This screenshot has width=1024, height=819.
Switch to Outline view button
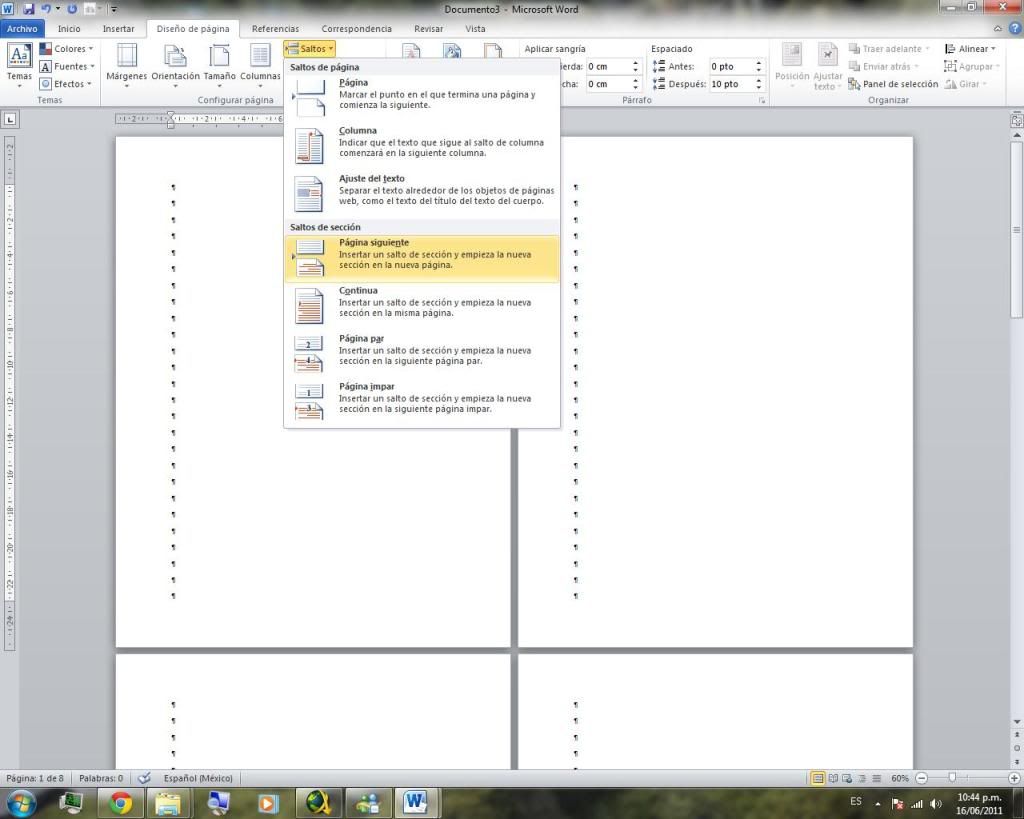(862, 778)
